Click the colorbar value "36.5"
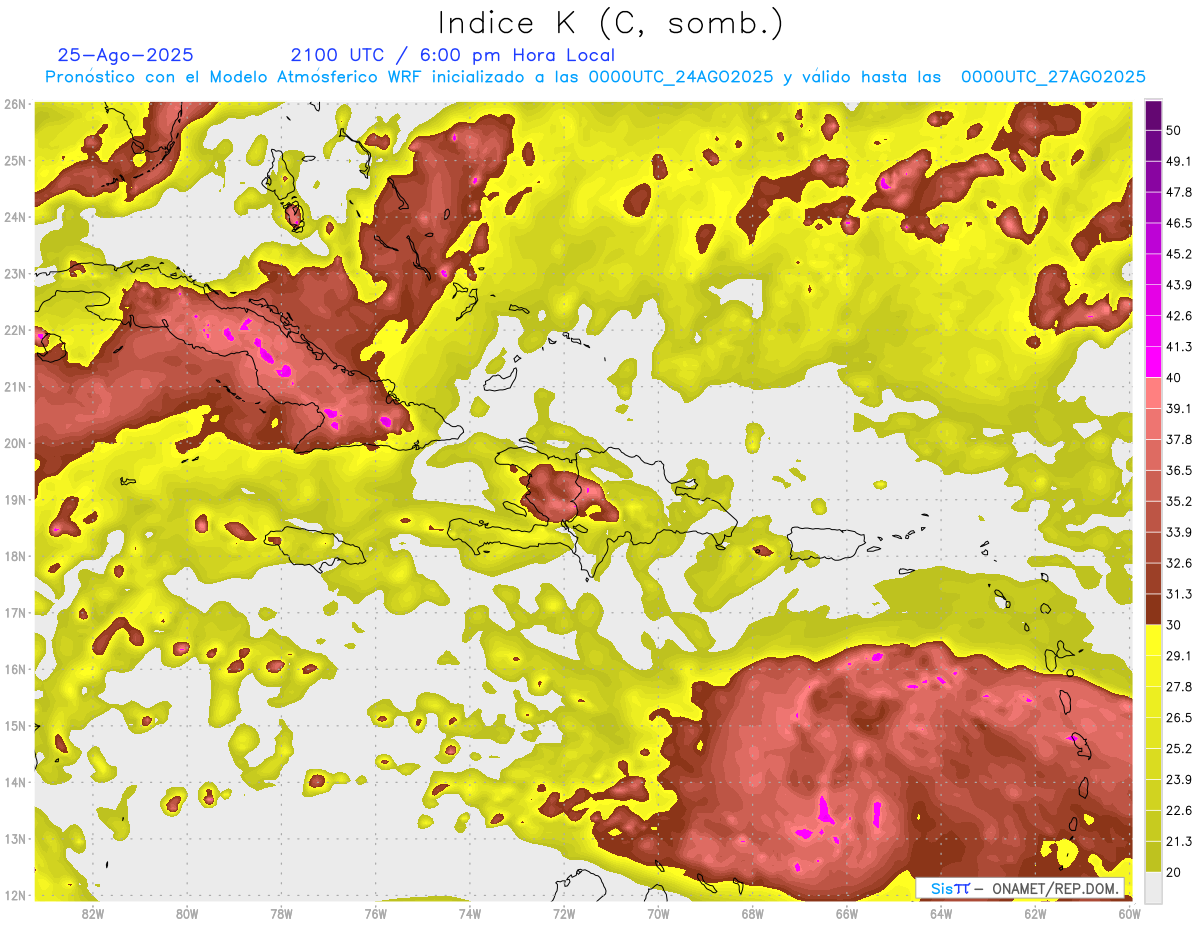Viewport: 1200px width, 927px height. pos(1178,471)
